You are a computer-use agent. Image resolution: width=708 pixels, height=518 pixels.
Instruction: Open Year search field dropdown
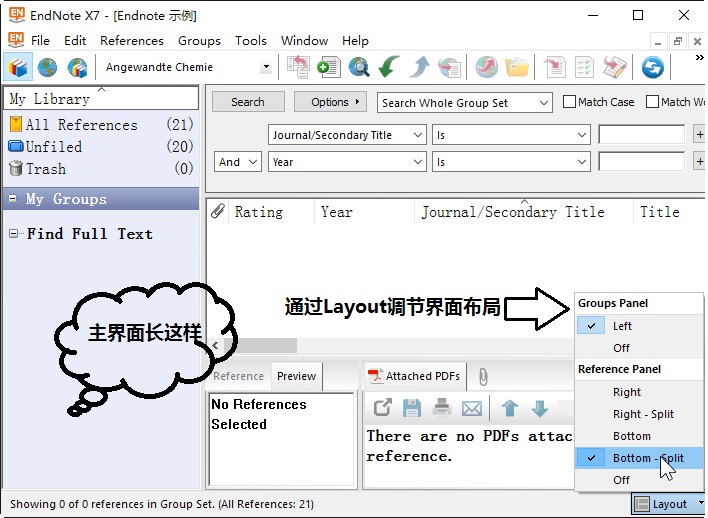coord(347,162)
